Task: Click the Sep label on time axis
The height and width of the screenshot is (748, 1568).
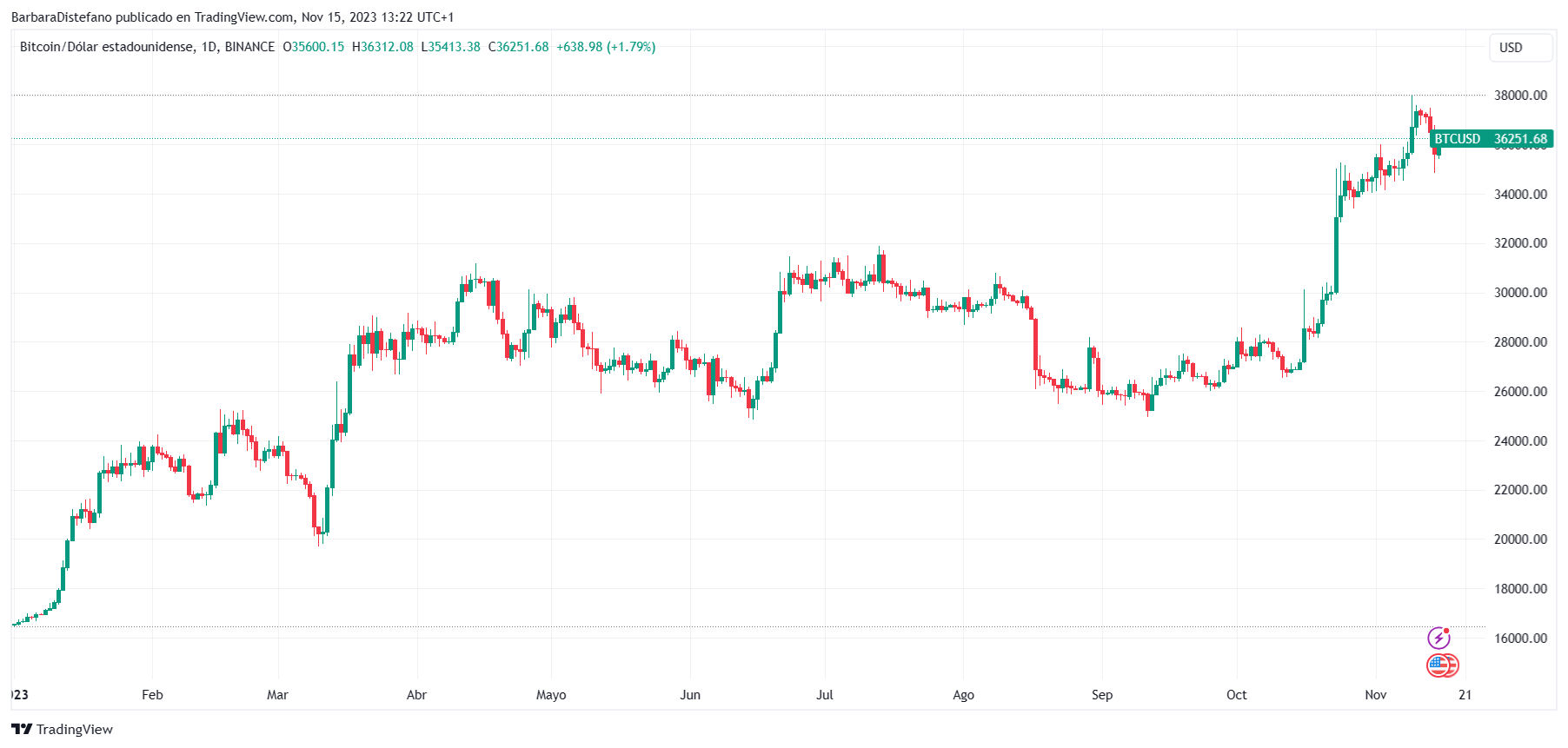Action: click(1101, 695)
